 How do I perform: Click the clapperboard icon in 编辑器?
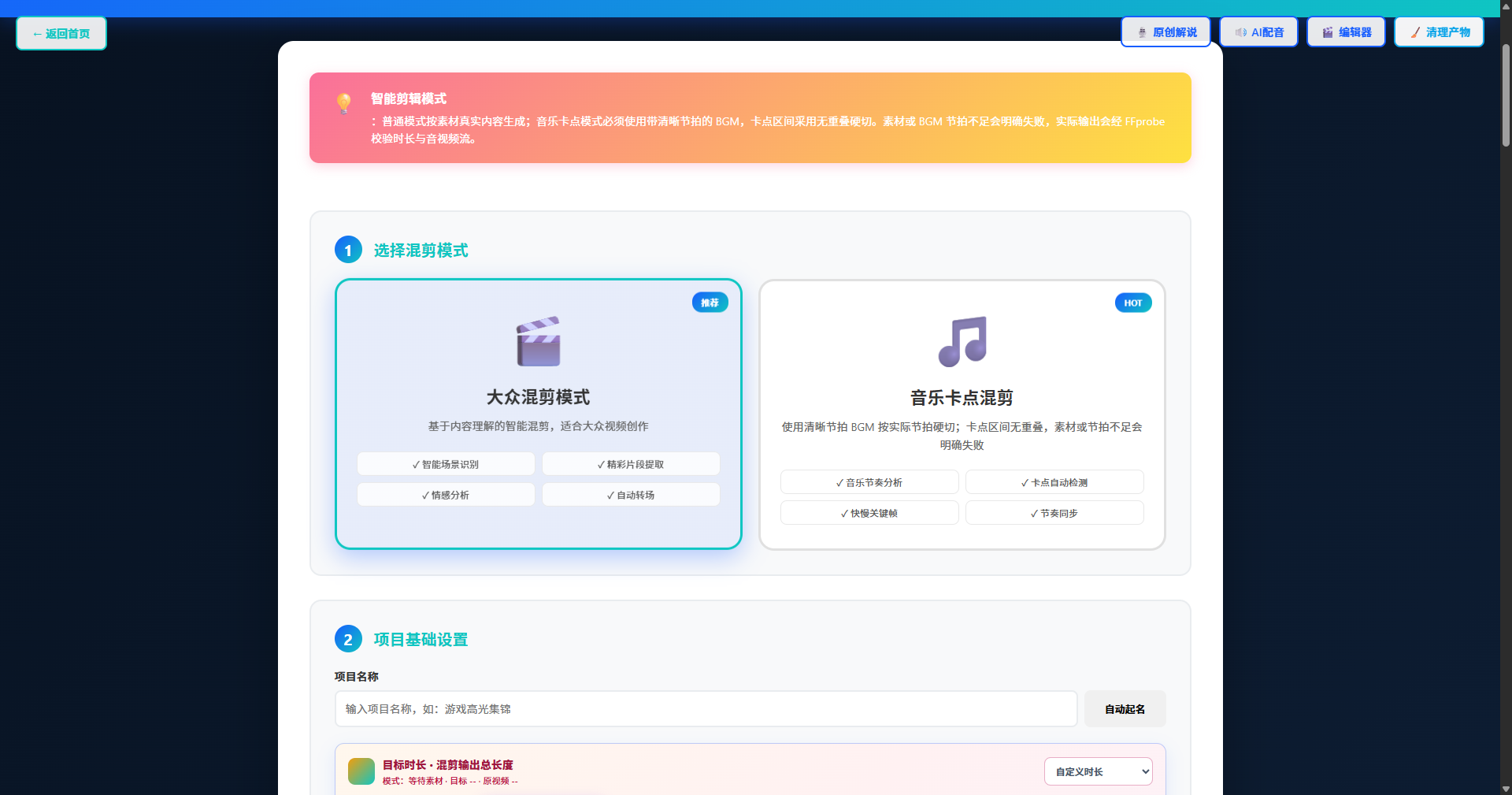(1328, 33)
